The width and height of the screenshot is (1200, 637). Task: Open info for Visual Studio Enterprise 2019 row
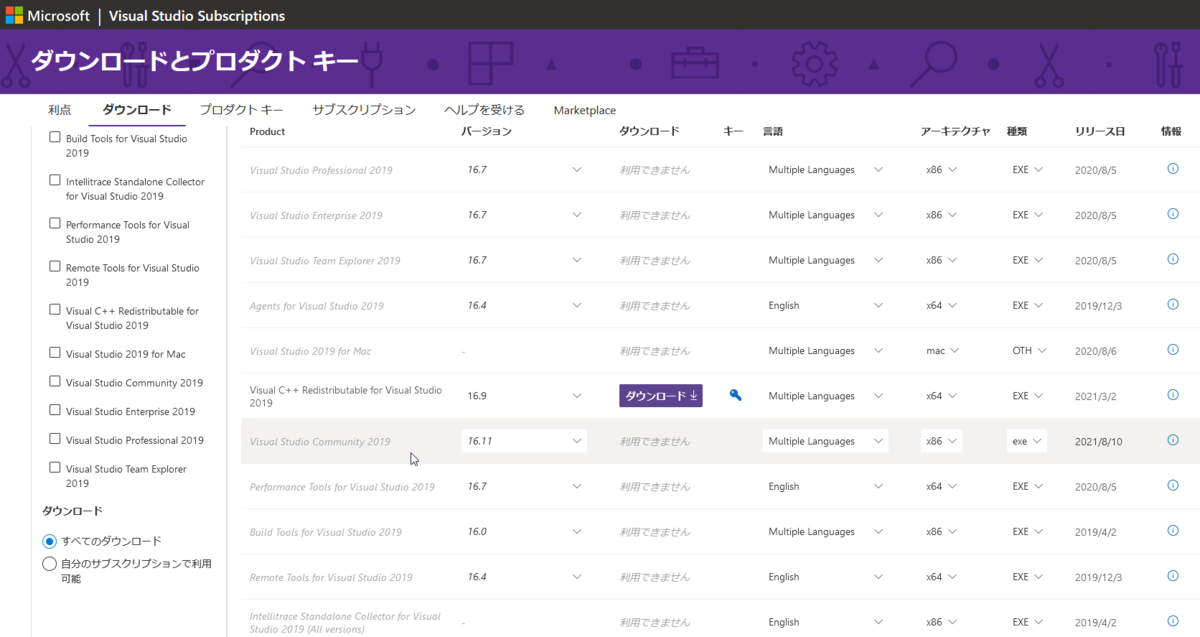click(x=1173, y=214)
